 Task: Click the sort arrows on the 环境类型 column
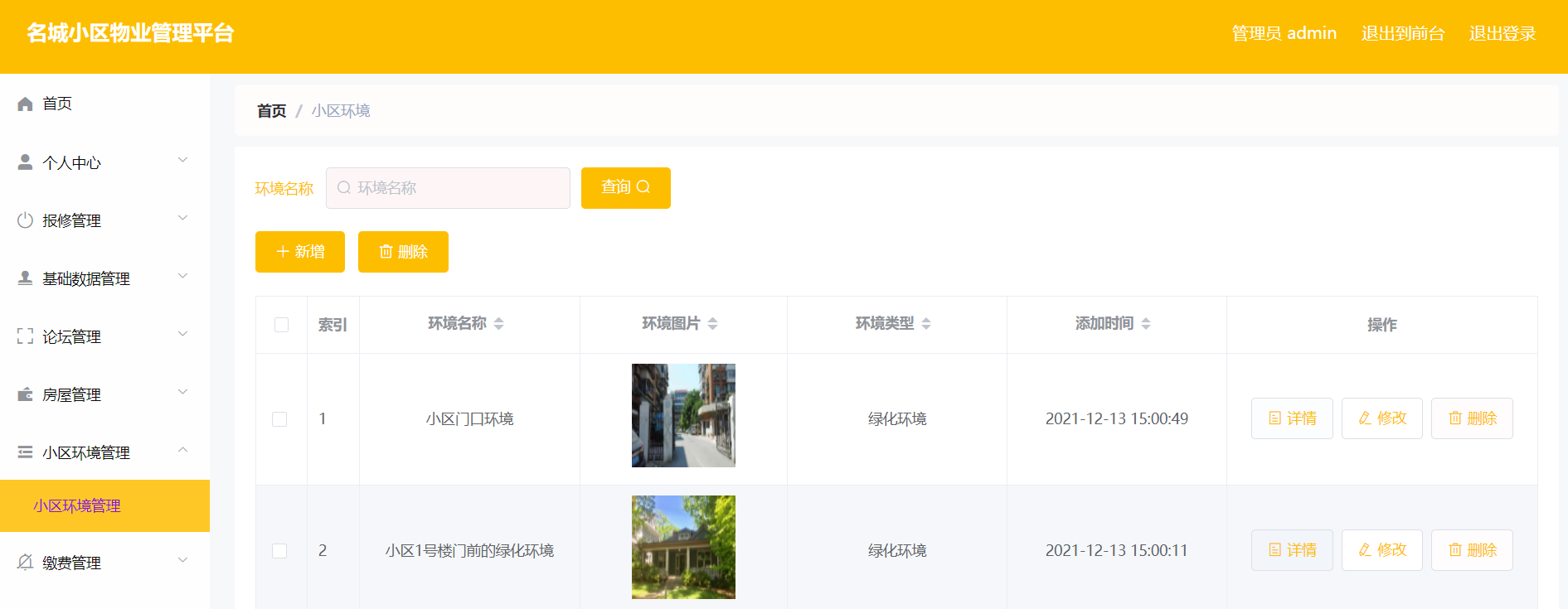click(926, 323)
